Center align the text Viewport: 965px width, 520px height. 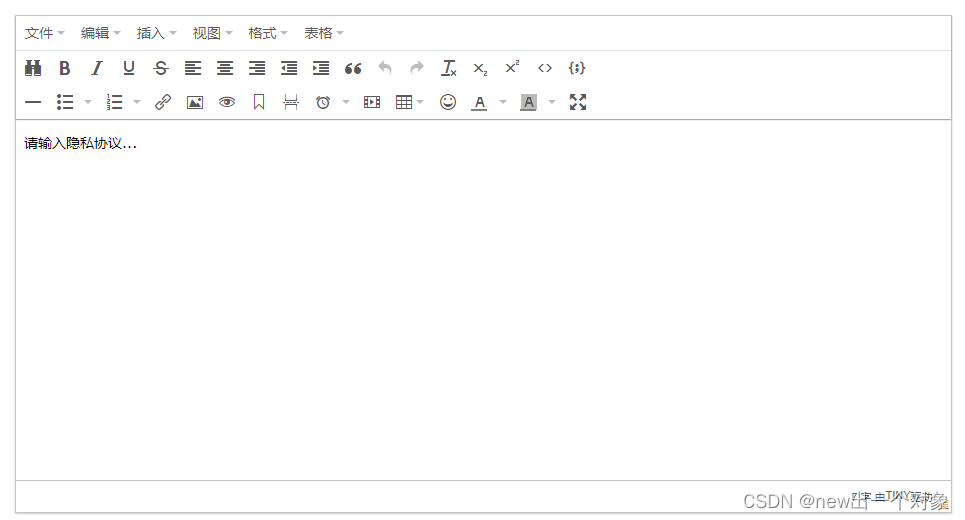pos(225,68)
